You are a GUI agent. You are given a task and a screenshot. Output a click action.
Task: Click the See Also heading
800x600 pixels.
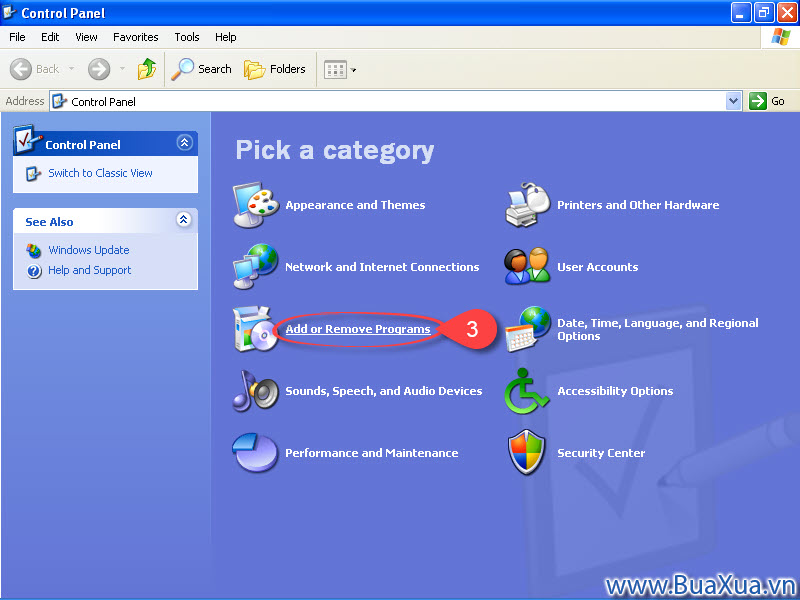tap(49, 222)
